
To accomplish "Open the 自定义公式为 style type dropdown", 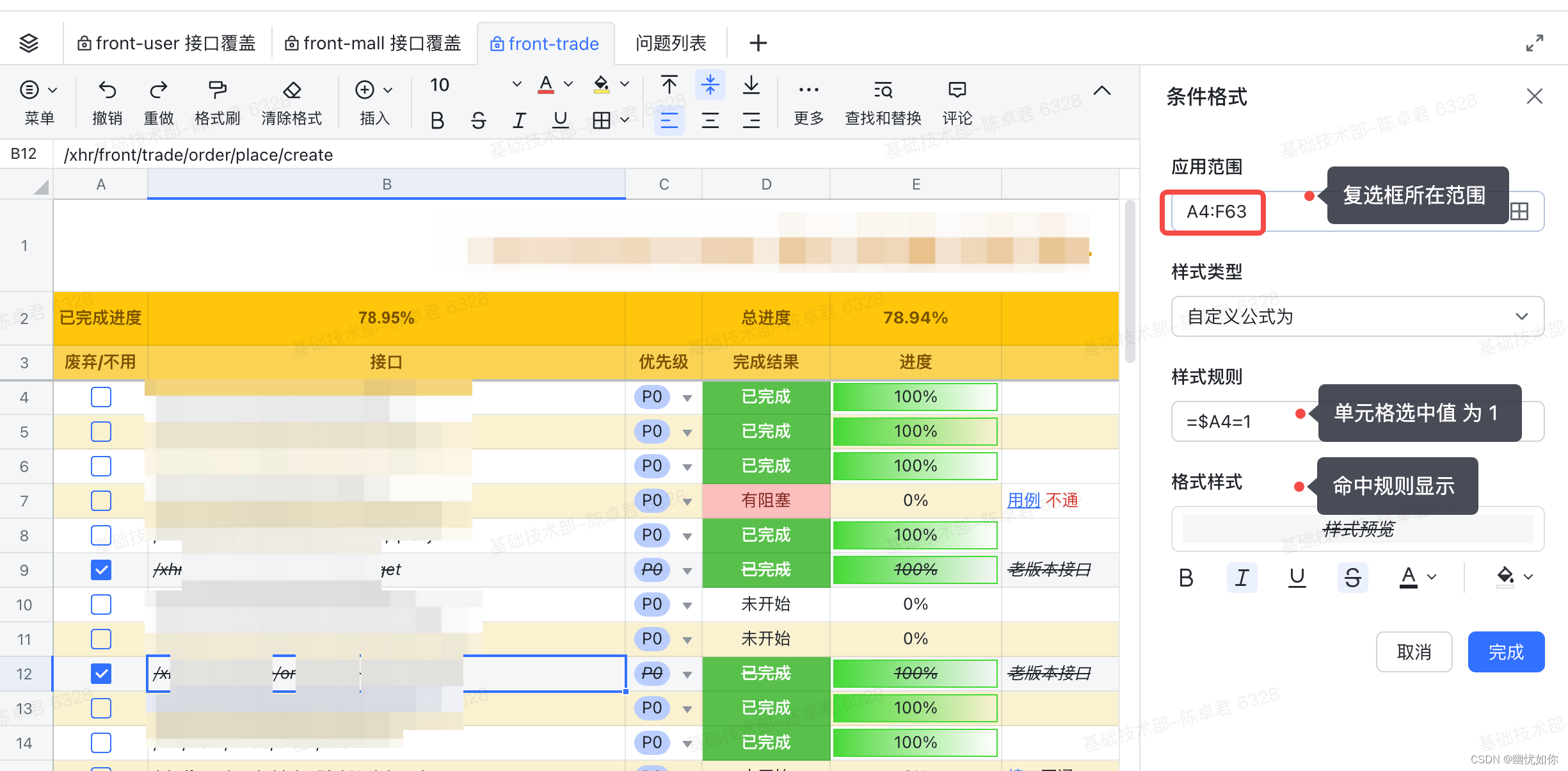I will (1357, 316).
